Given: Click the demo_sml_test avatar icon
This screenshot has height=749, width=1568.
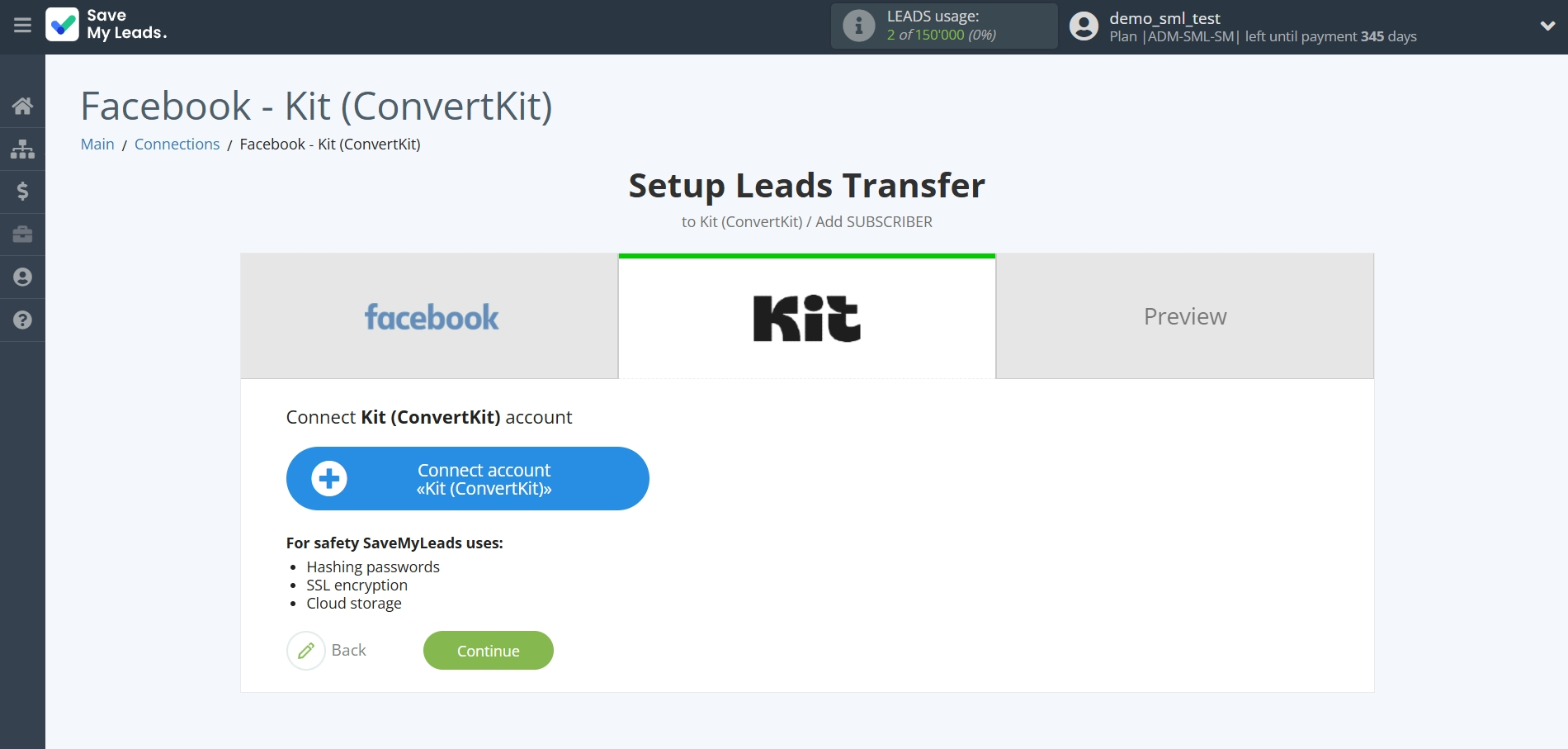Looking at the screenshot, I should coord(1084,26).
